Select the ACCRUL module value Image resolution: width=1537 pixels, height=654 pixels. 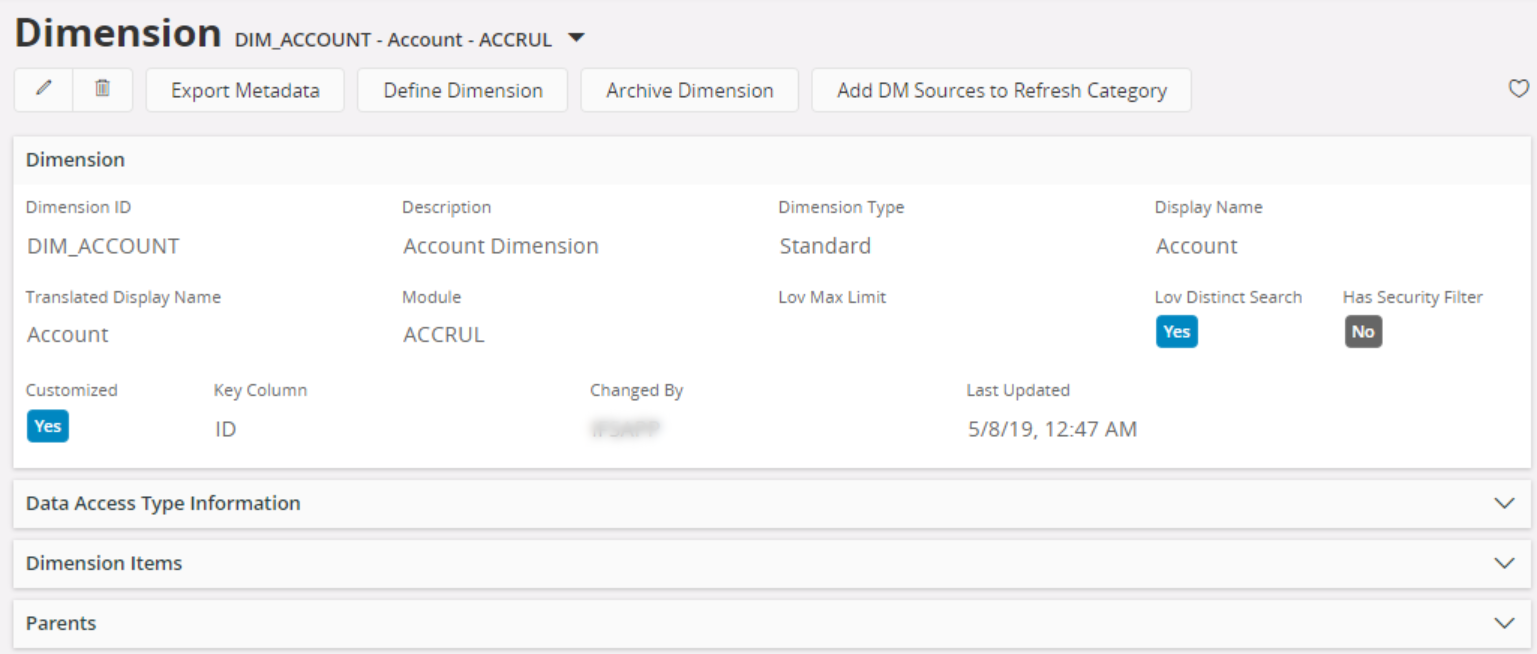[443, 334]
